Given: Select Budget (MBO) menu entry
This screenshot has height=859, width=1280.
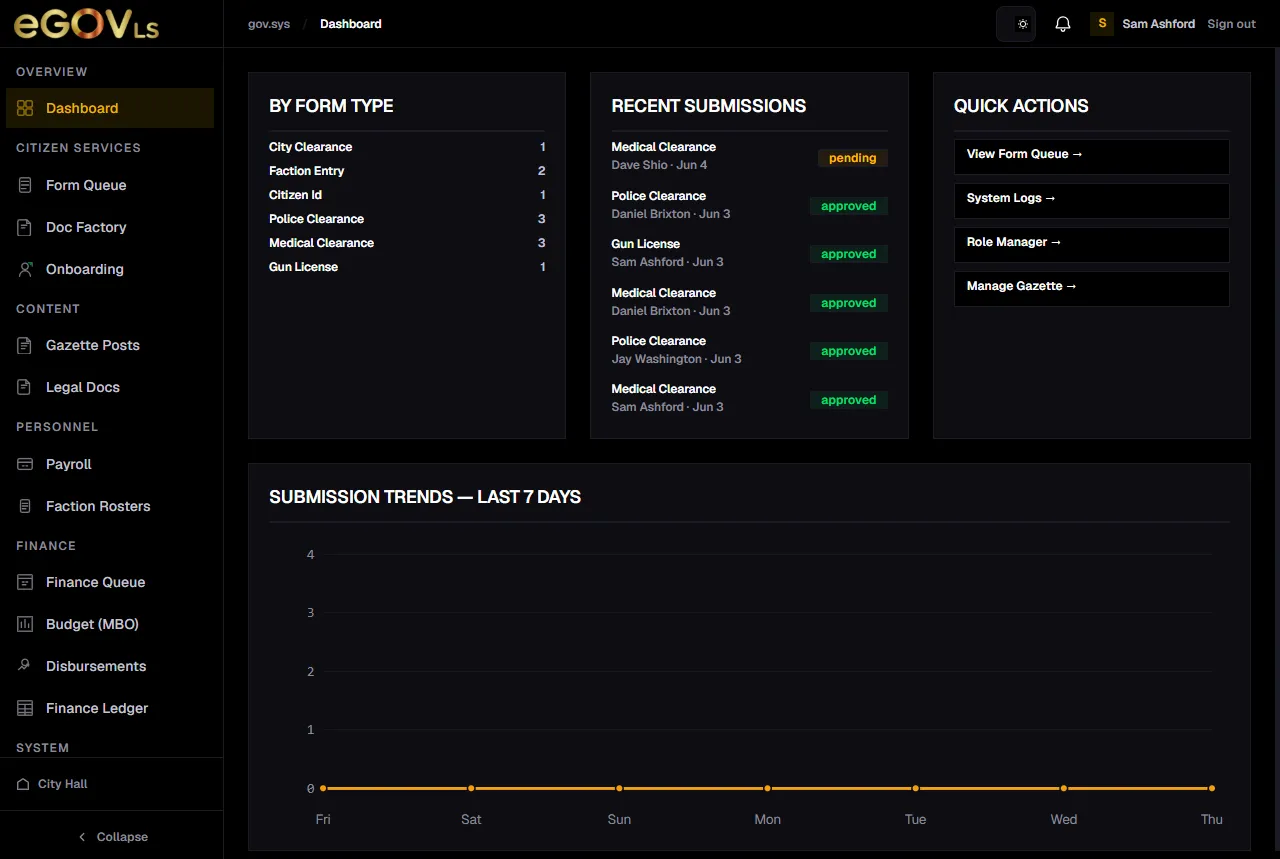Looking at the screenshot, I should (110, 624).
